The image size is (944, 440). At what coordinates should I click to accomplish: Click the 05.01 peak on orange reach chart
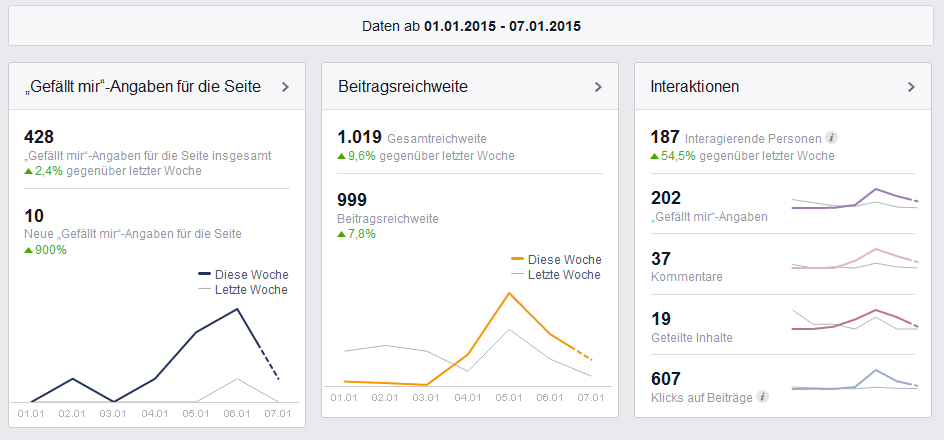tap(509, 293)
